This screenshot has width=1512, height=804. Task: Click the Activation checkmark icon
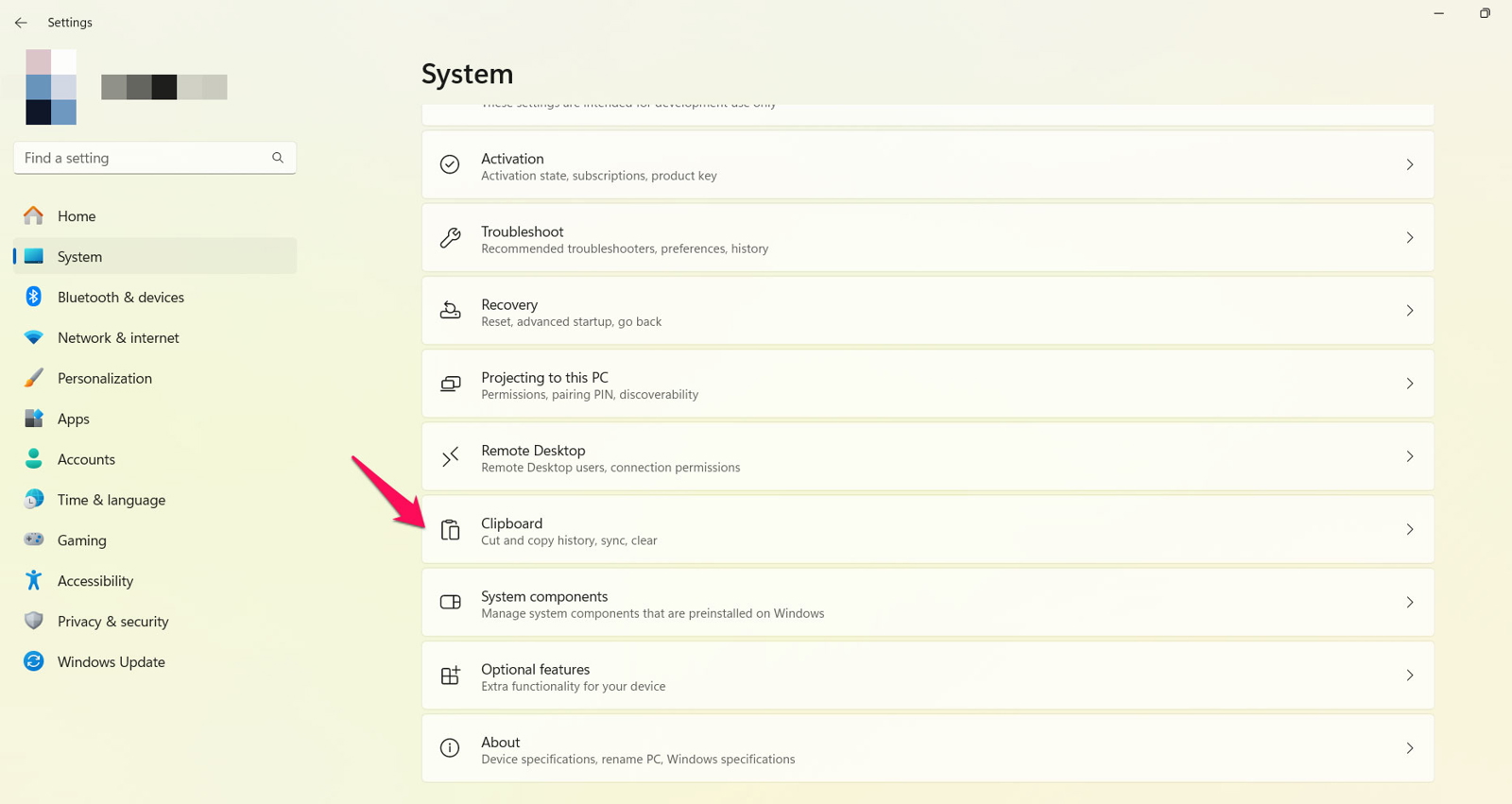point(451,164)
